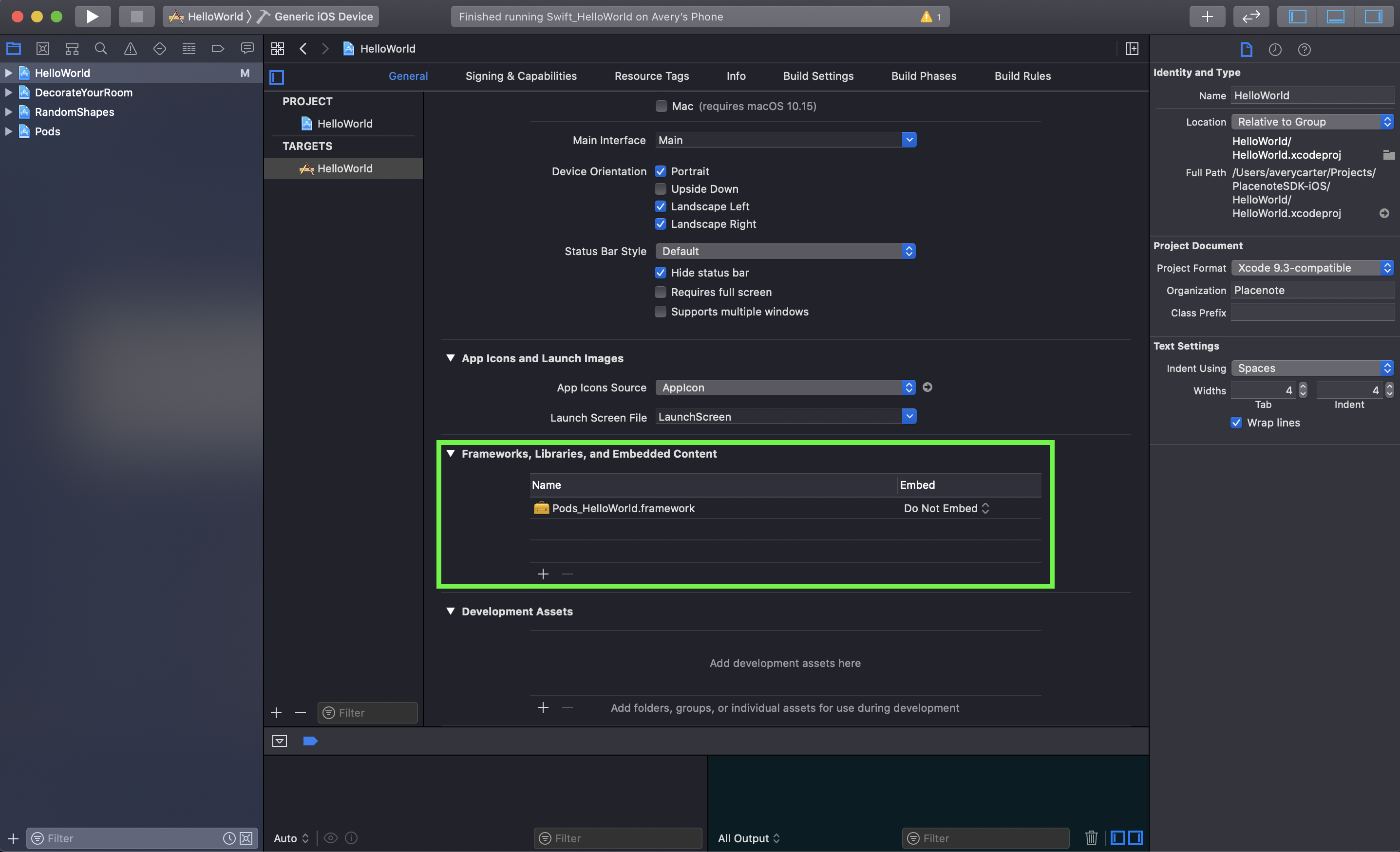Open the Library plus button in the toolbar

coord(1207,17)
